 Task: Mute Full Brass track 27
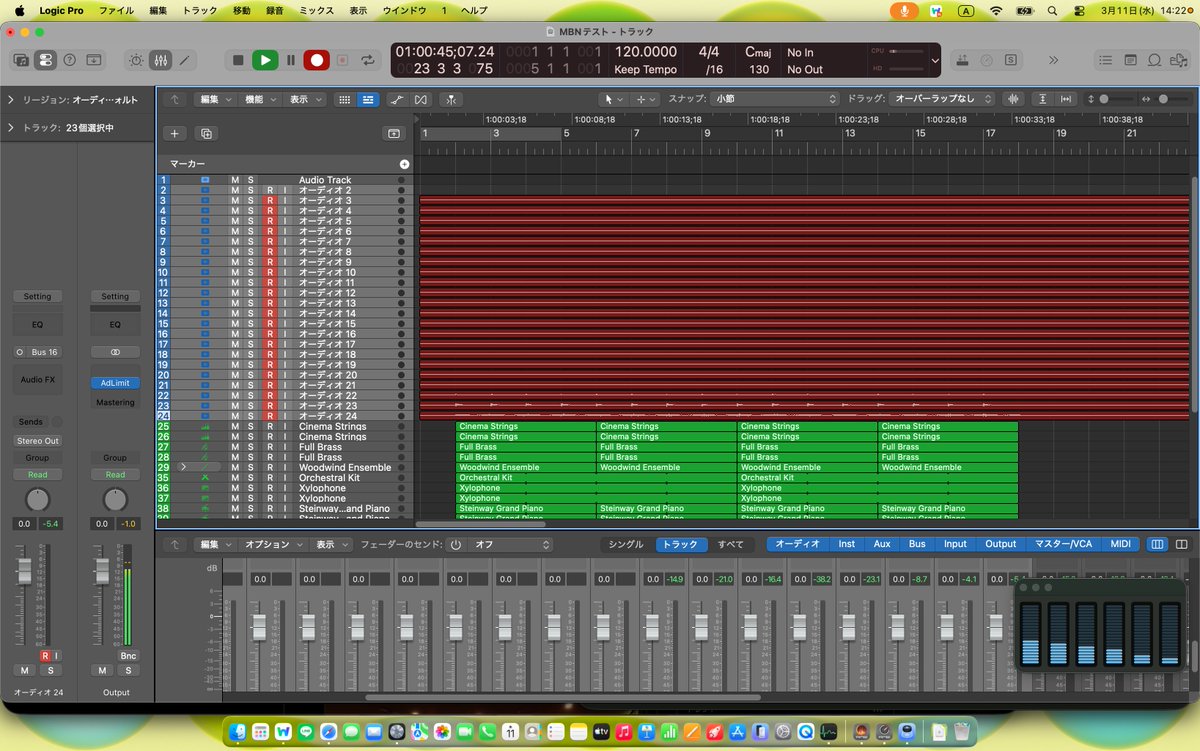[235, 447]
